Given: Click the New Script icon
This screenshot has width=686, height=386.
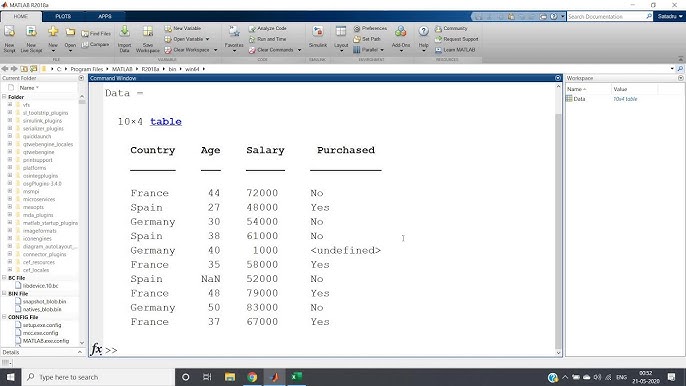Looking at the screenshot, I should click(9, 32).
